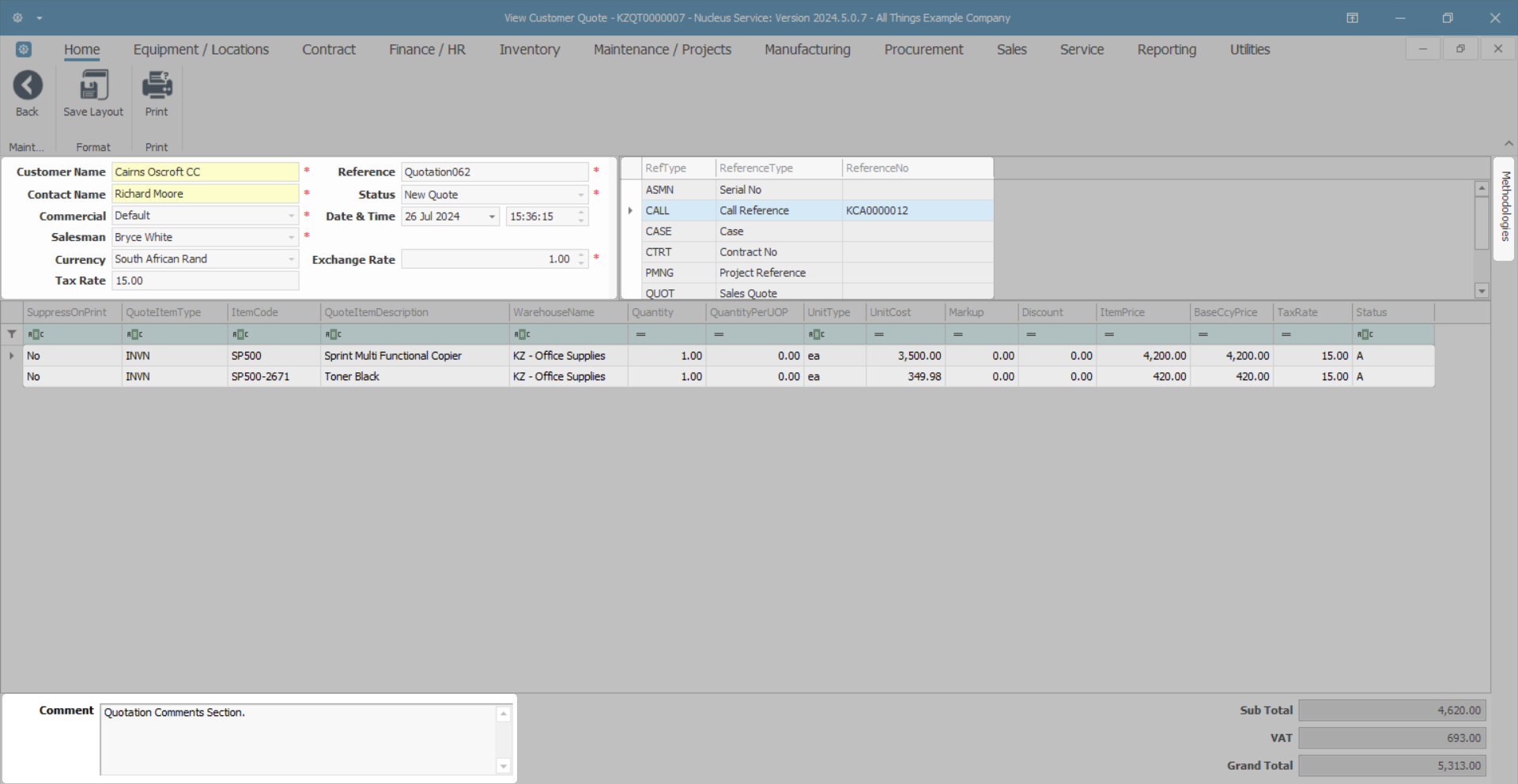The image size is (1518, 784).
Task: Click QuantityPerUOP filter equals icon
Action: (719, 334)
